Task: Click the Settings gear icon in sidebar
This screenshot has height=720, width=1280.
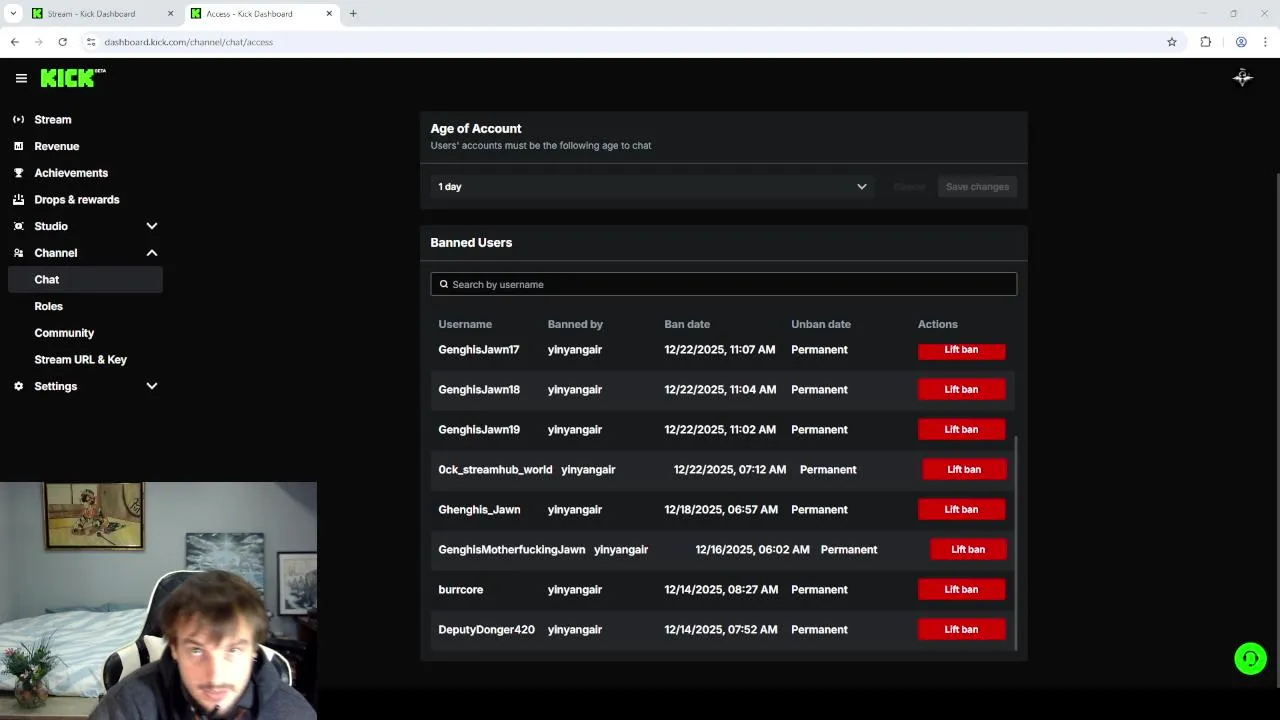Action: coord(18,386)
